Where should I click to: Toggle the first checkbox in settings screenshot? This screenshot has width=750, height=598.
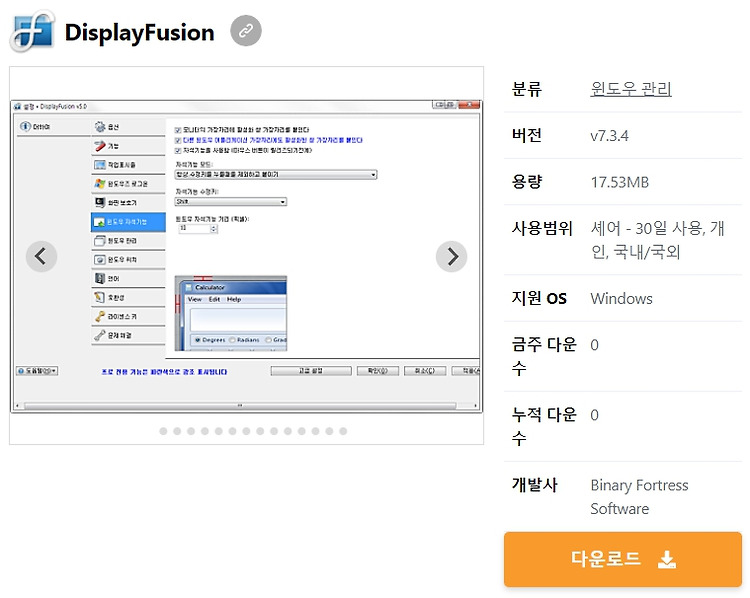178,130
